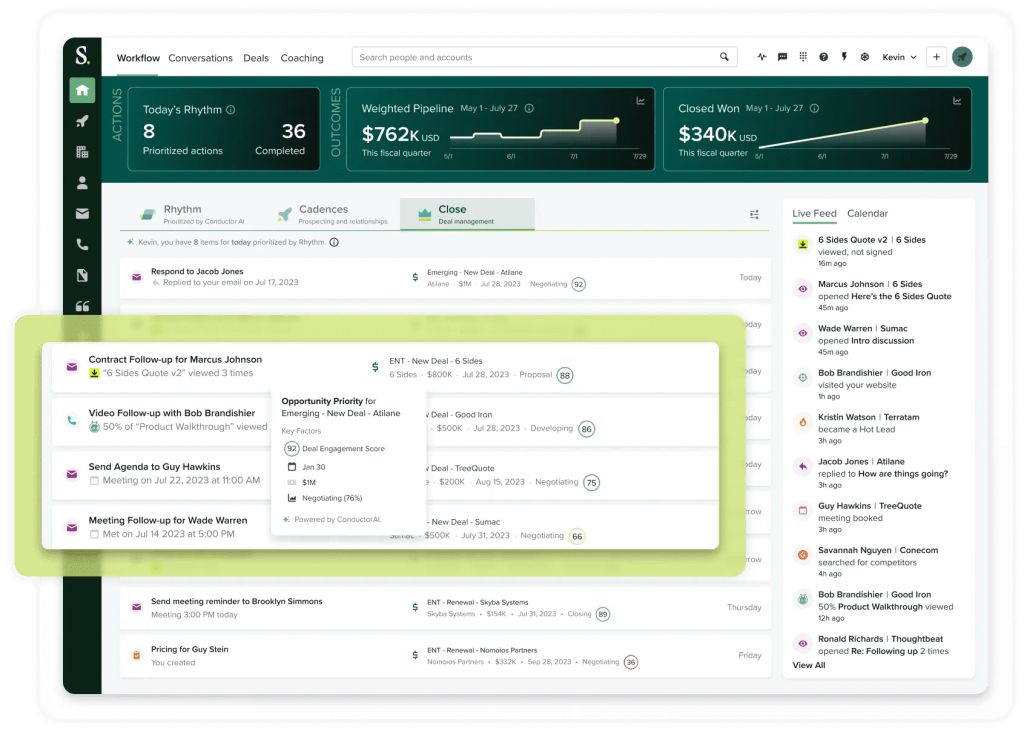Switch to the Conversations tab
The height and width of the screenshot is (731, 1024).
[x=200, y=58]
